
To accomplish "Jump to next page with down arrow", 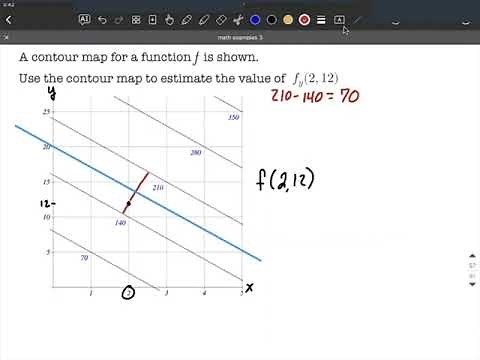I will (x=472, y=284).
